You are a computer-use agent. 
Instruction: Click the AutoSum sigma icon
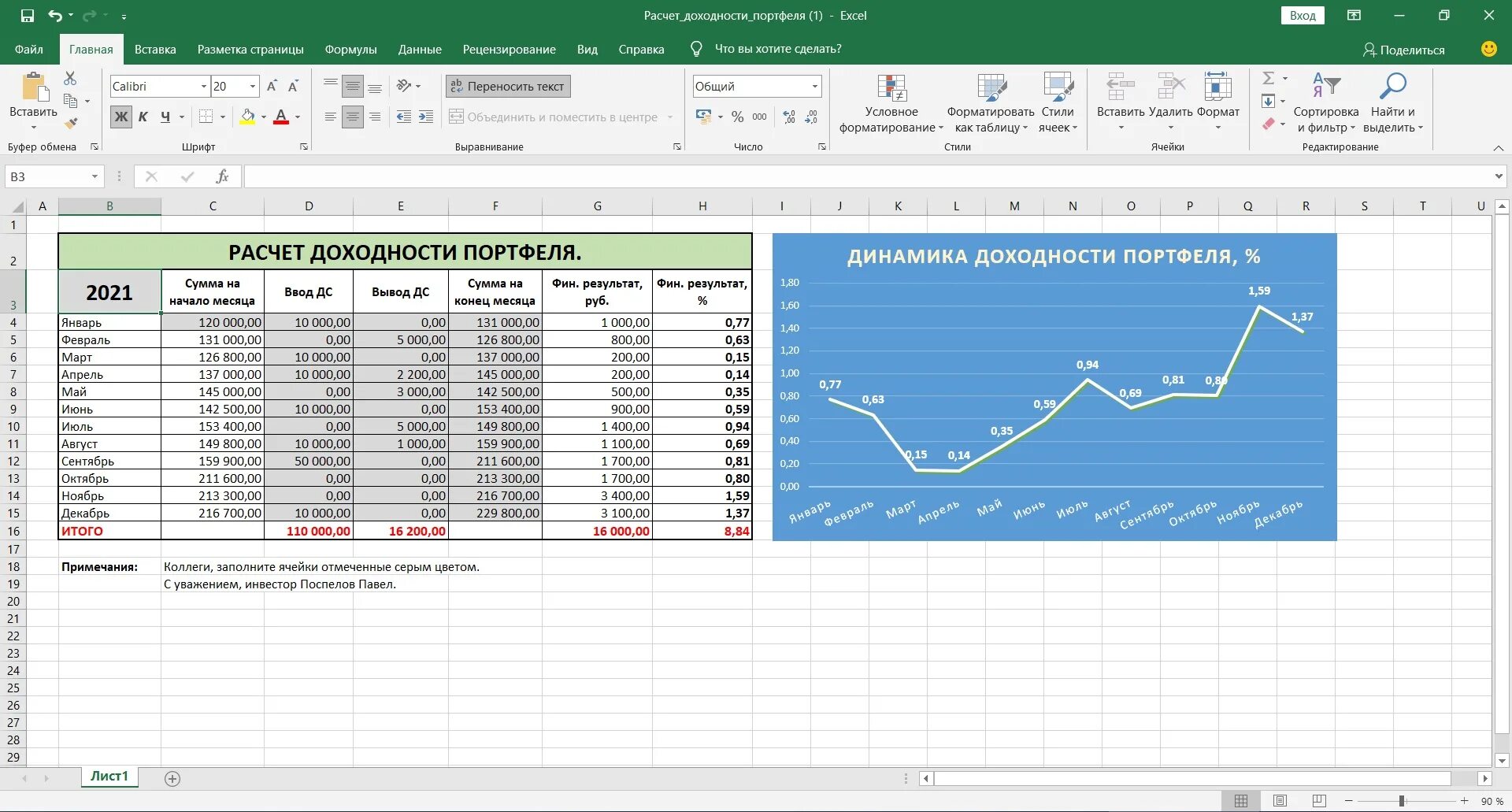[1268, 78]
